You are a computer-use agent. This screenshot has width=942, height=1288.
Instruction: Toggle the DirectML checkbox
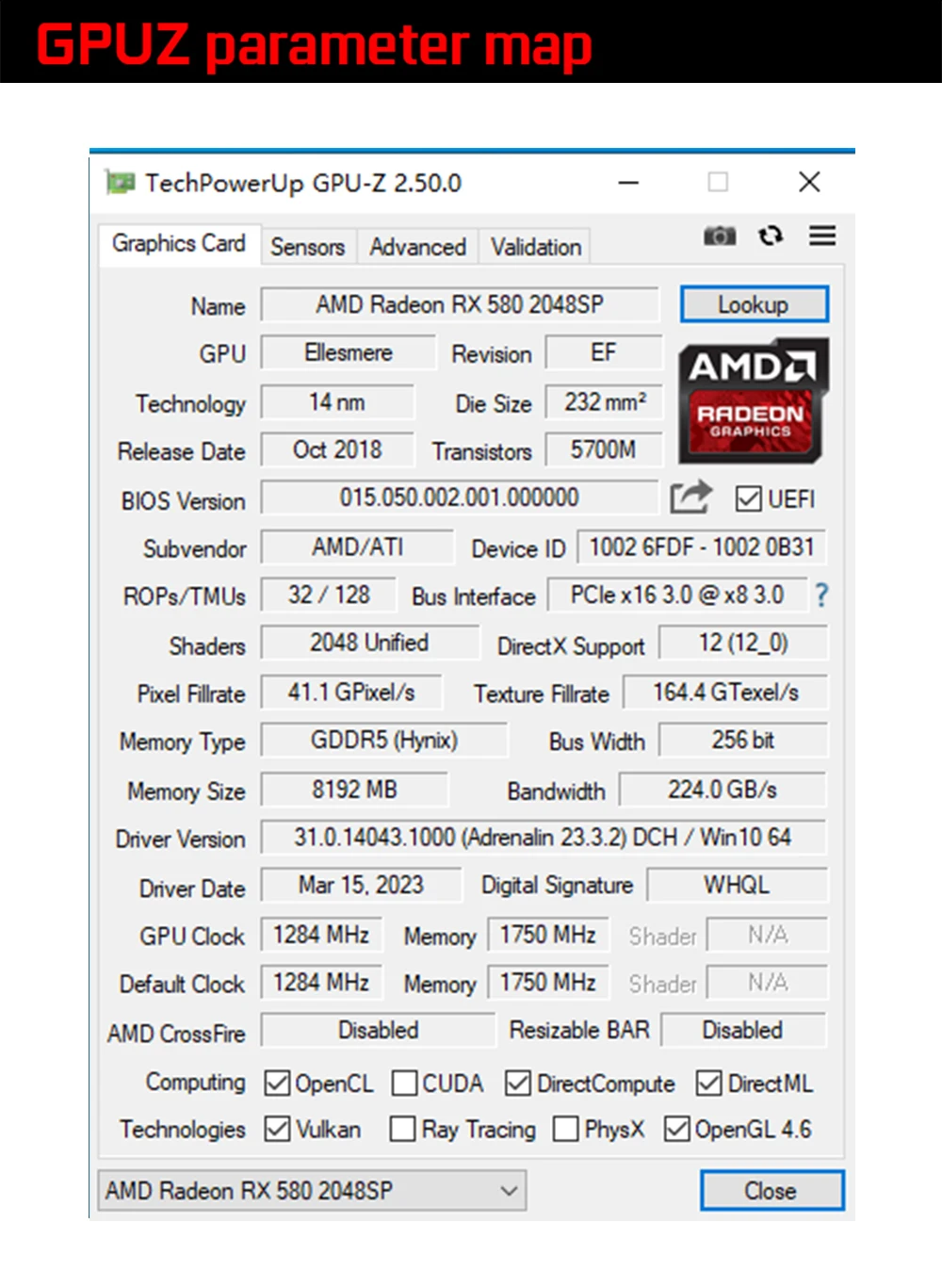click(x=708, y=1083)
